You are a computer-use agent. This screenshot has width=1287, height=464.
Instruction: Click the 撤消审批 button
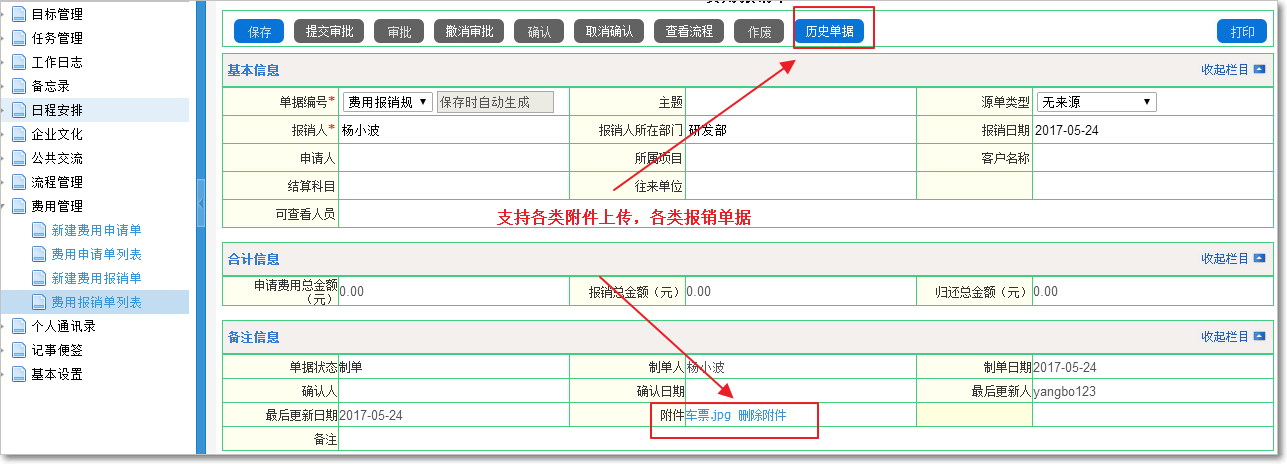coord(469,31)
